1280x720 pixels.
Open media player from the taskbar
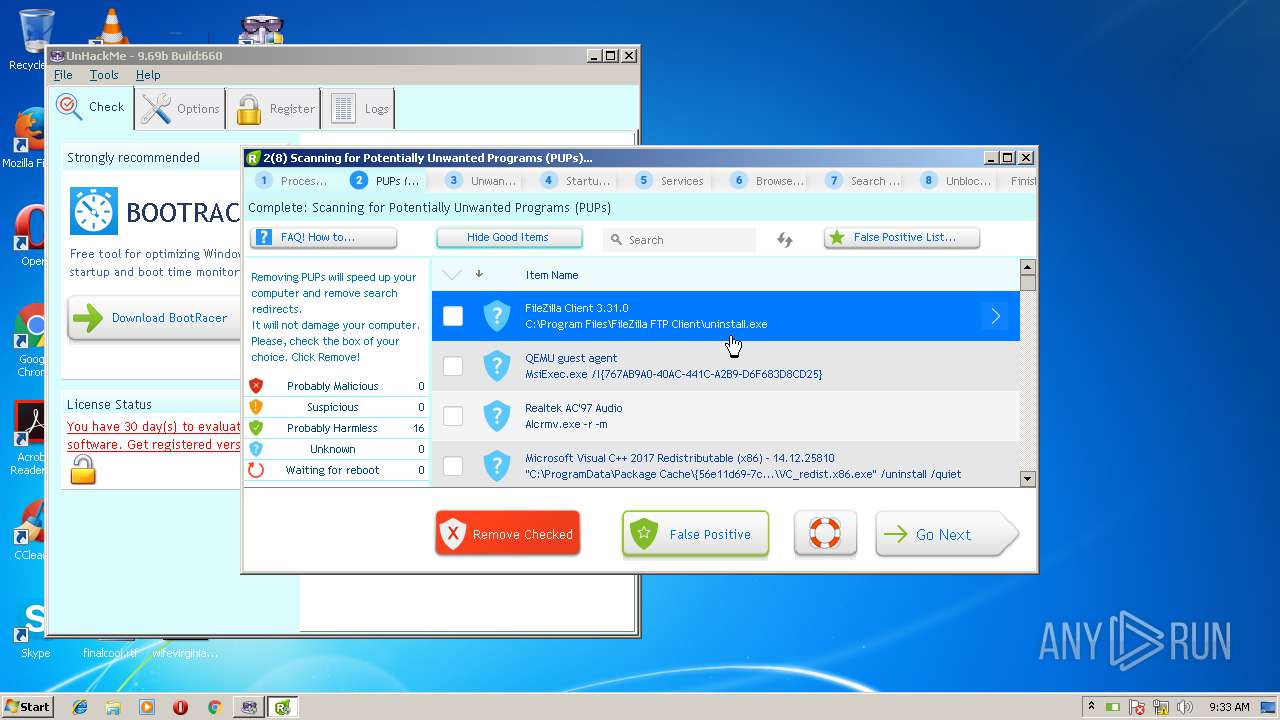coord(147,707)
